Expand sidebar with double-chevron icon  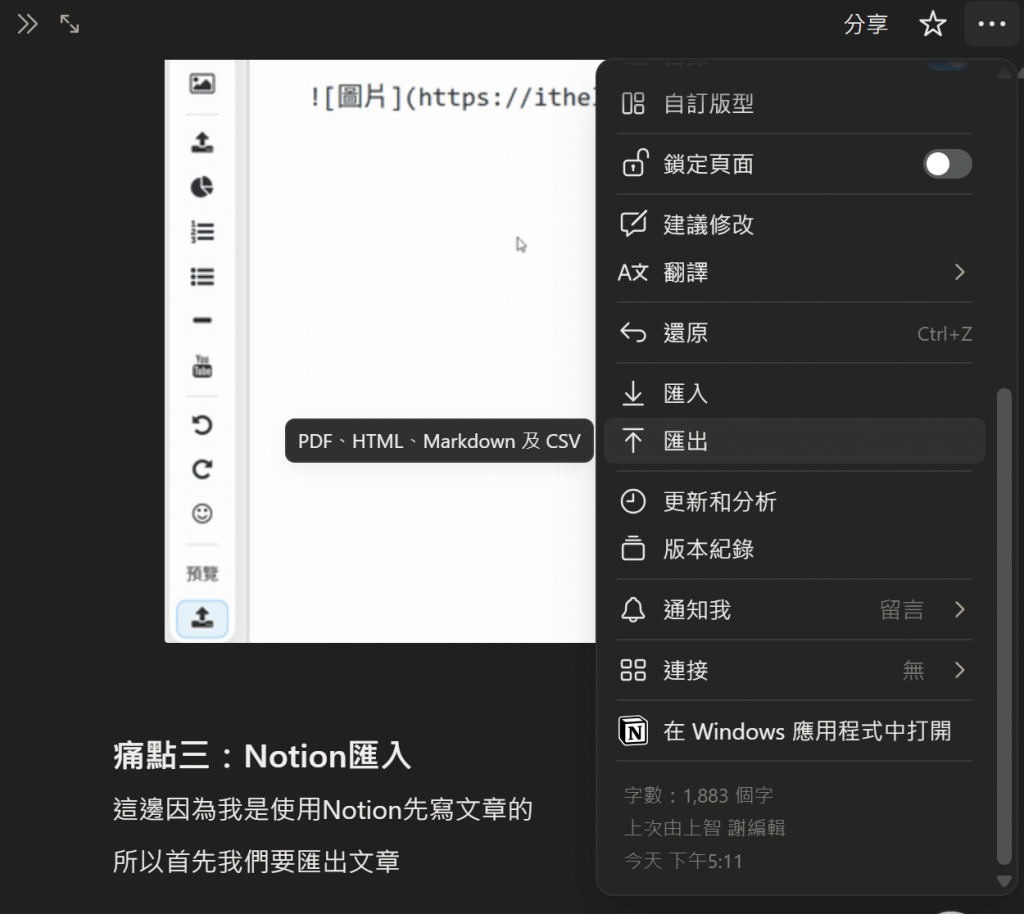coord(27,24)
